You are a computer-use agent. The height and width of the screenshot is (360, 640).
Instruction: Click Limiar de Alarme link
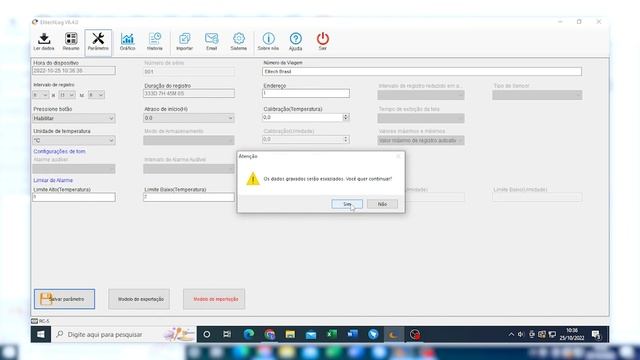53,180
